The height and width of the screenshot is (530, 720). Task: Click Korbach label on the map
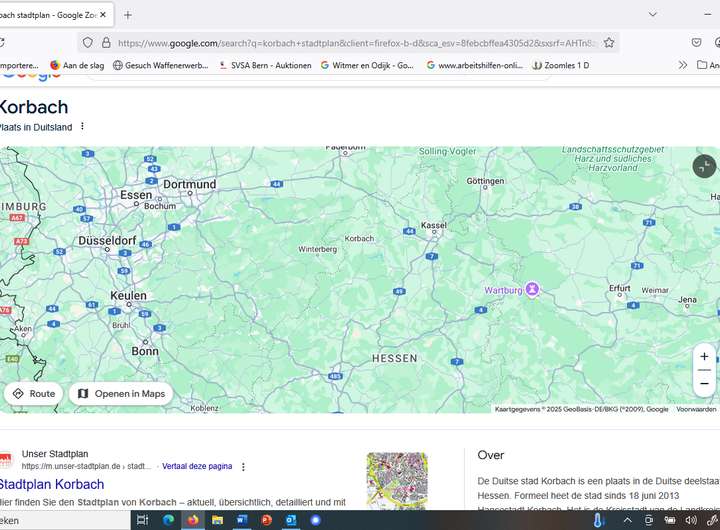tap(359, 238)
